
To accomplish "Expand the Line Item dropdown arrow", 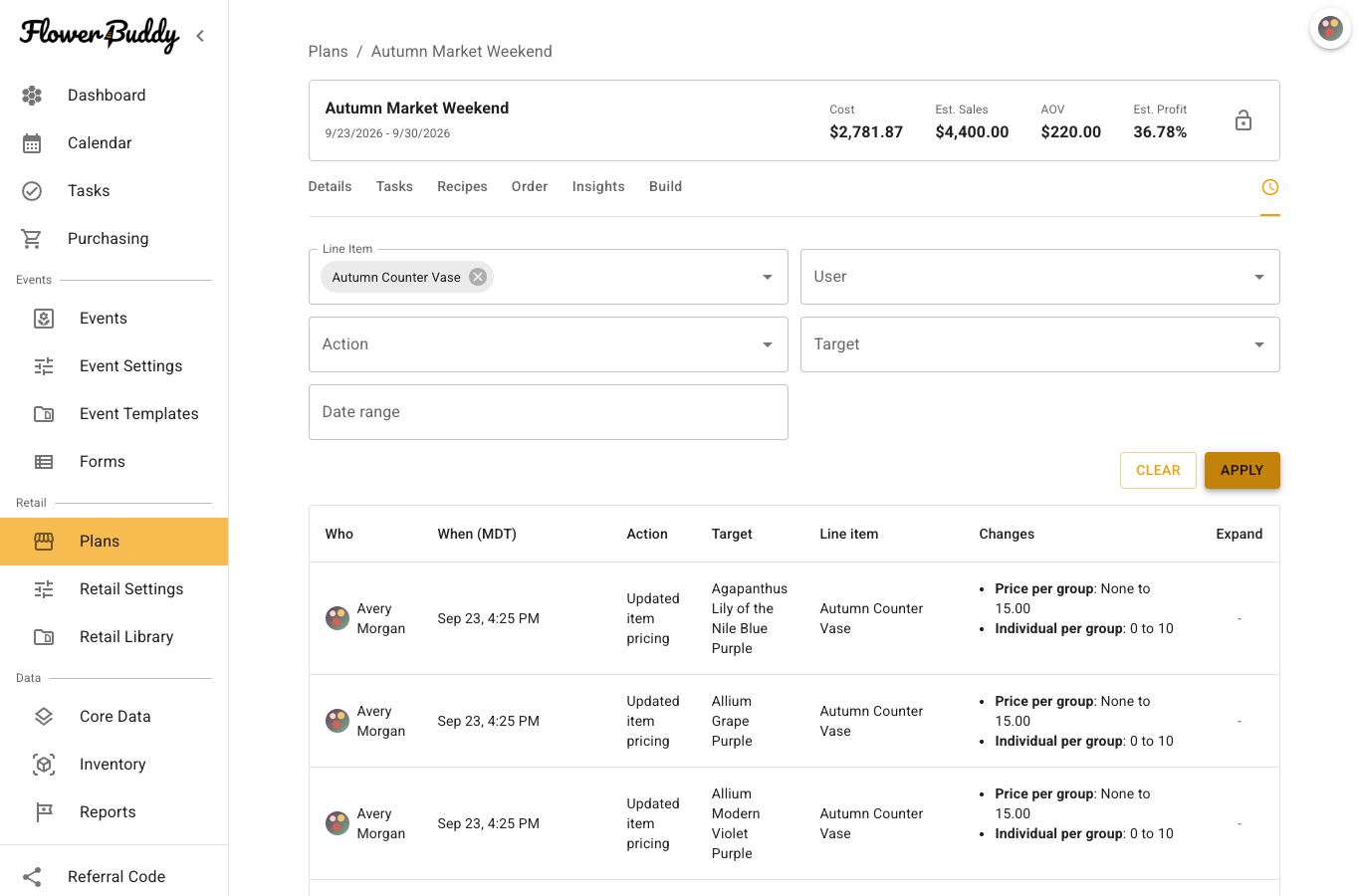I will coord(768,277).
